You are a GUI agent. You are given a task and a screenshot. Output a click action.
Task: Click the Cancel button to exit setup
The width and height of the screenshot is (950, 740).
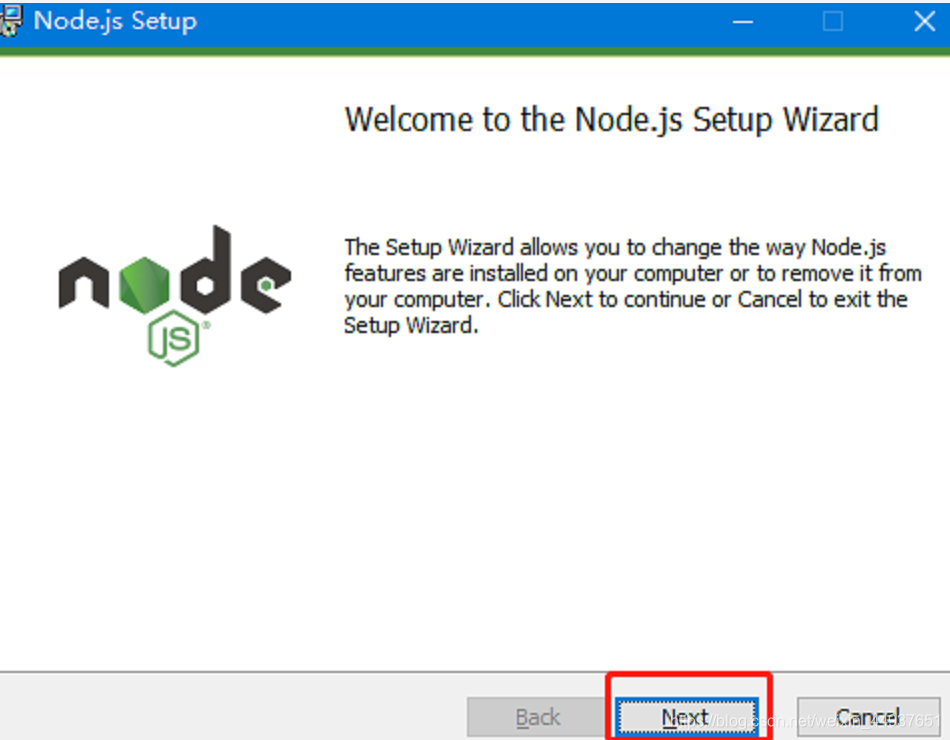click(x=868, y=717)
